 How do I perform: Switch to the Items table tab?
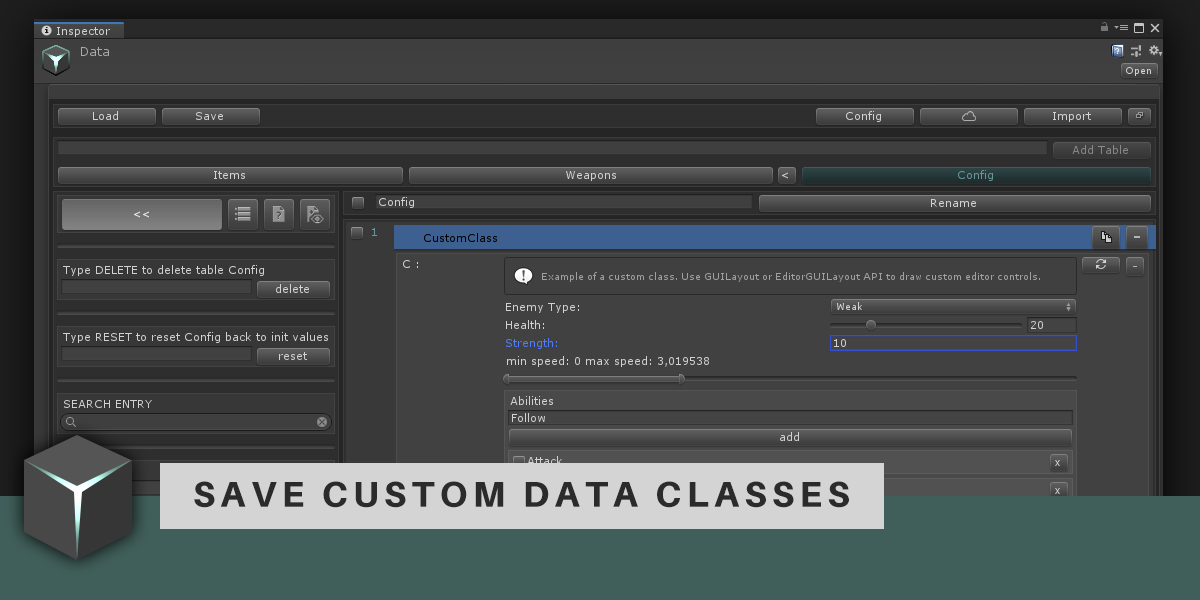(229, 175)
